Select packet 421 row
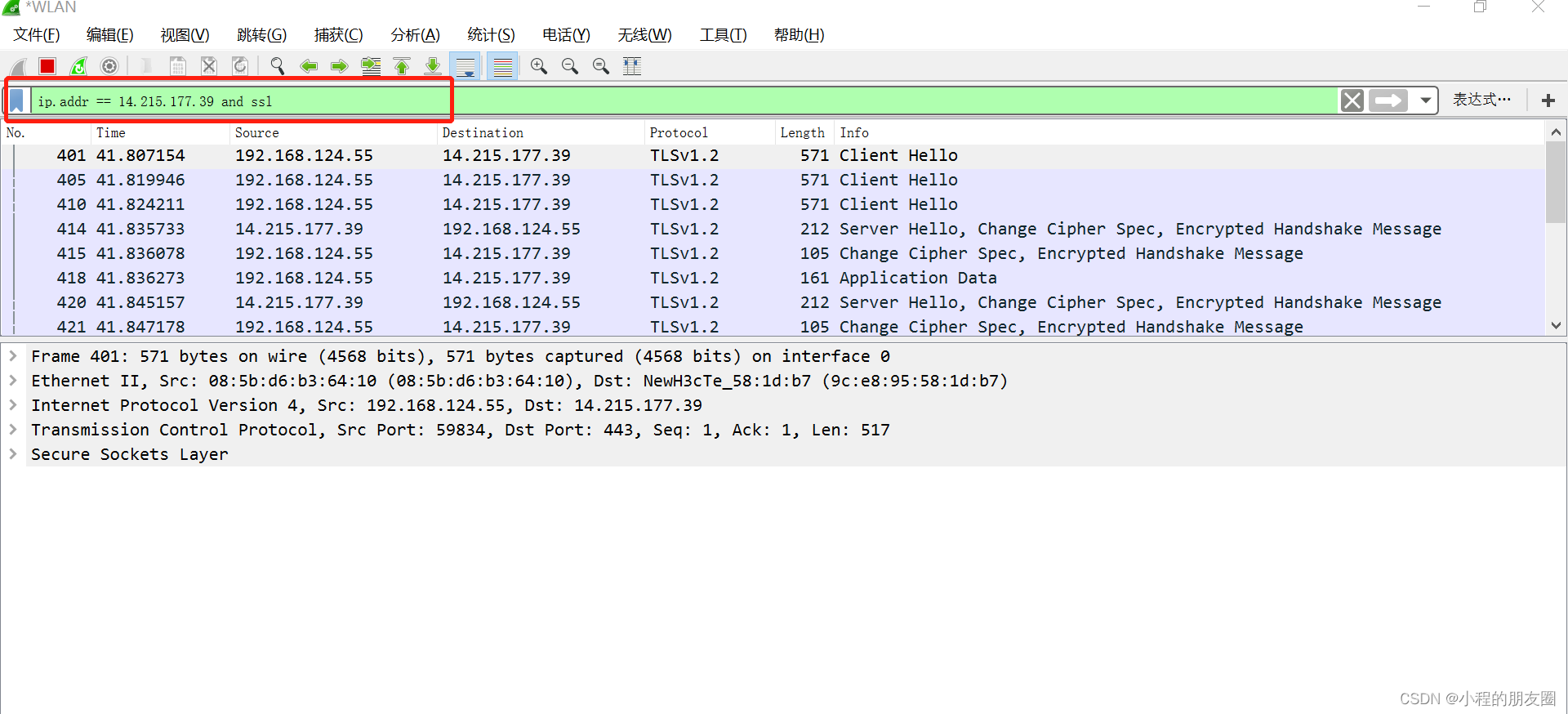This screenshot has height=714, width=1568. pyautogui.click(x=773, y=326)
